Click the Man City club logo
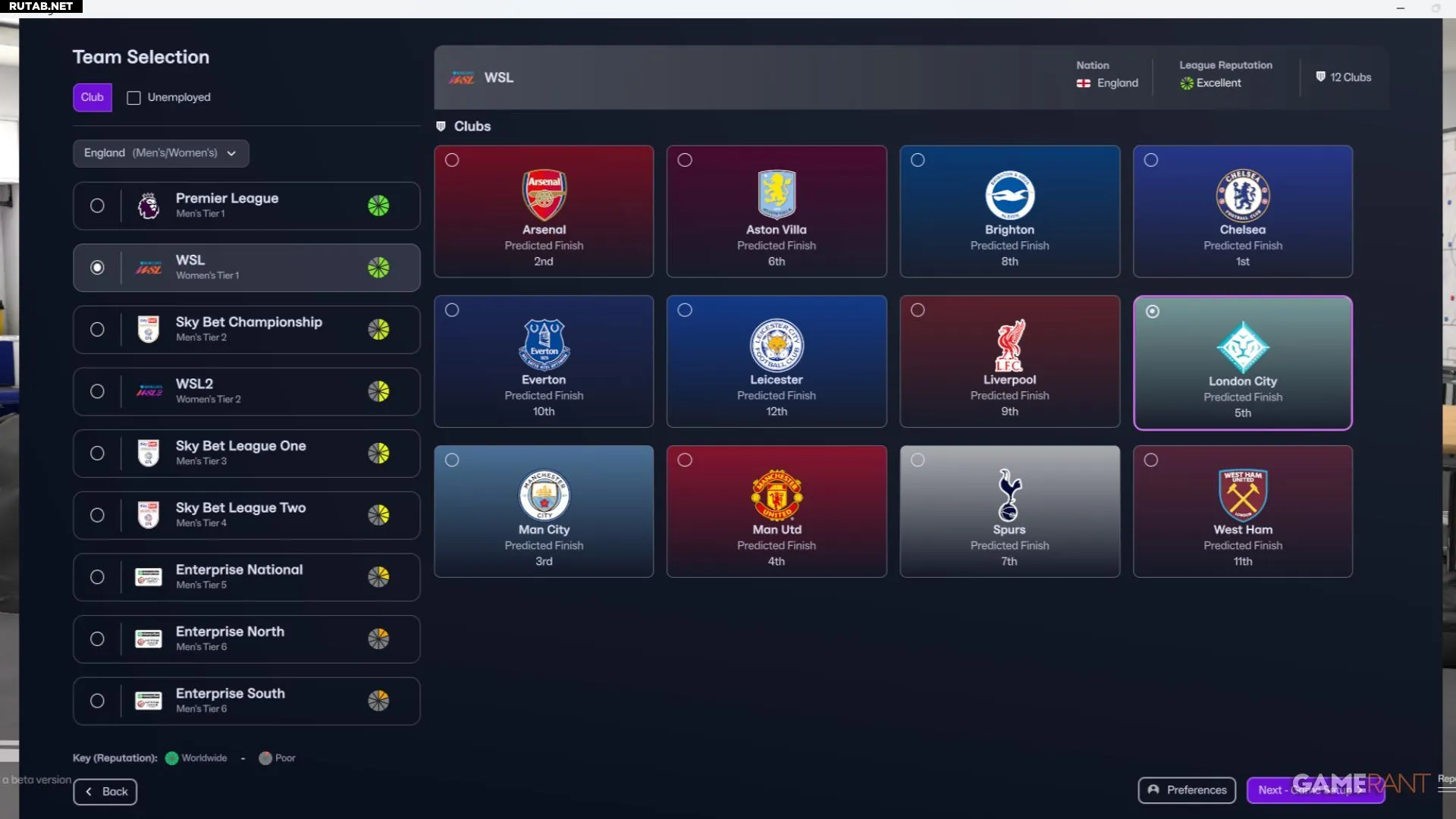 click(544, 495)
